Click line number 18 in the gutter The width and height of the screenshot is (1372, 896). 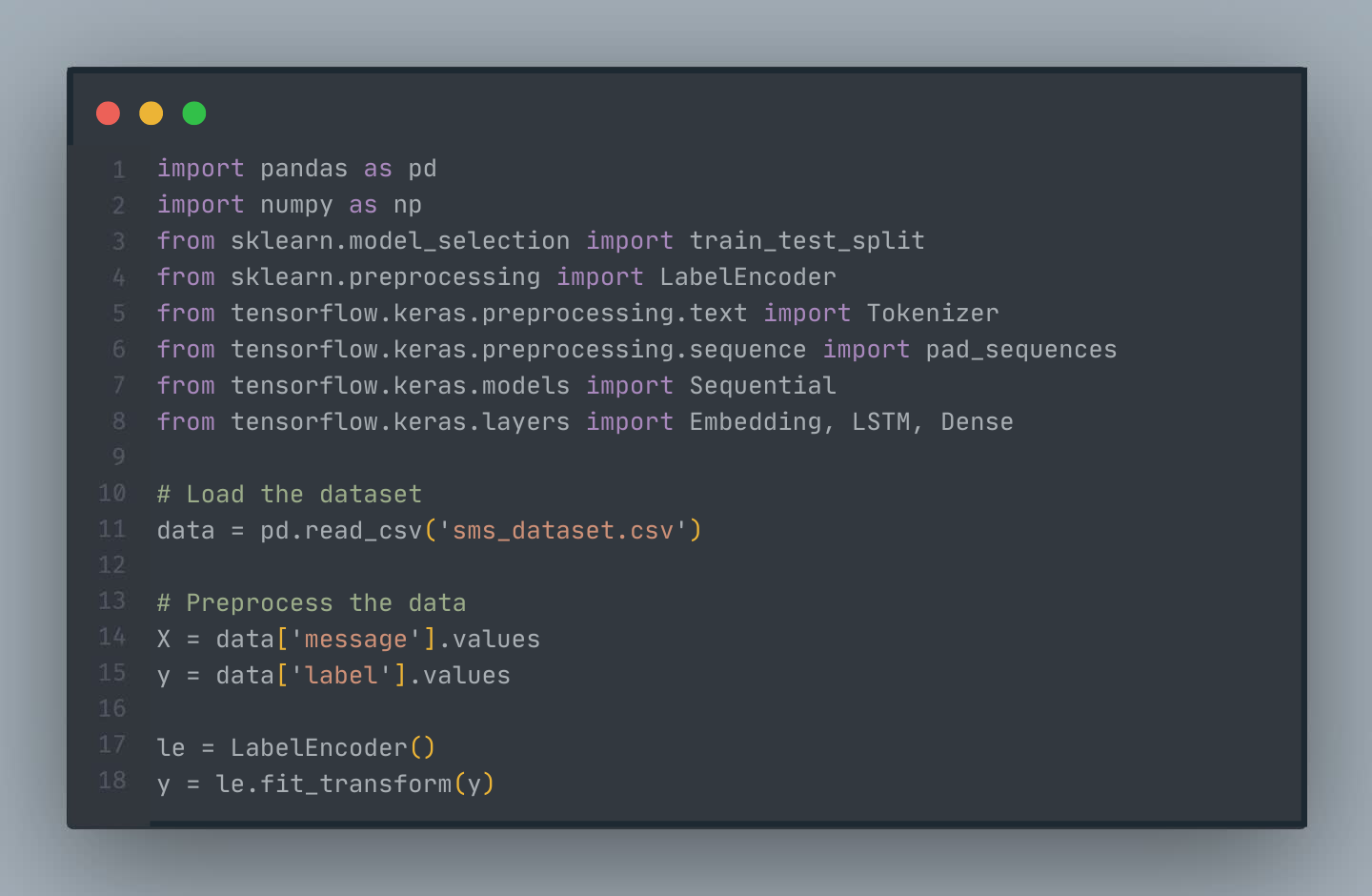coord(112,781)
